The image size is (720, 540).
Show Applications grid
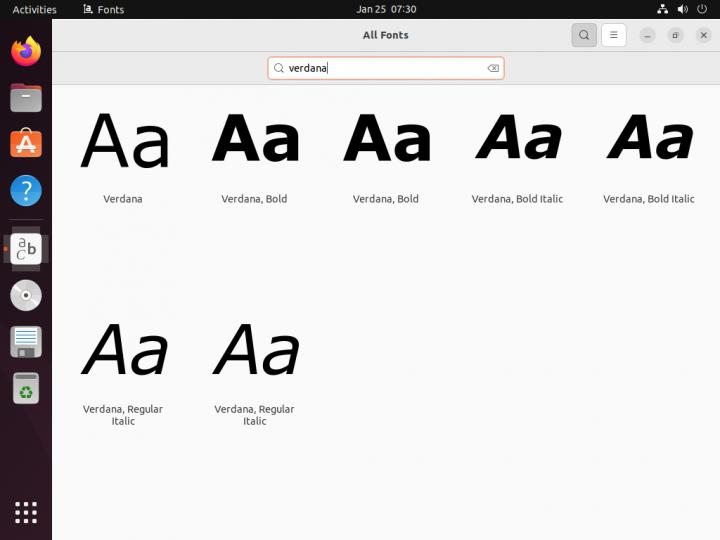coord(26,512)
